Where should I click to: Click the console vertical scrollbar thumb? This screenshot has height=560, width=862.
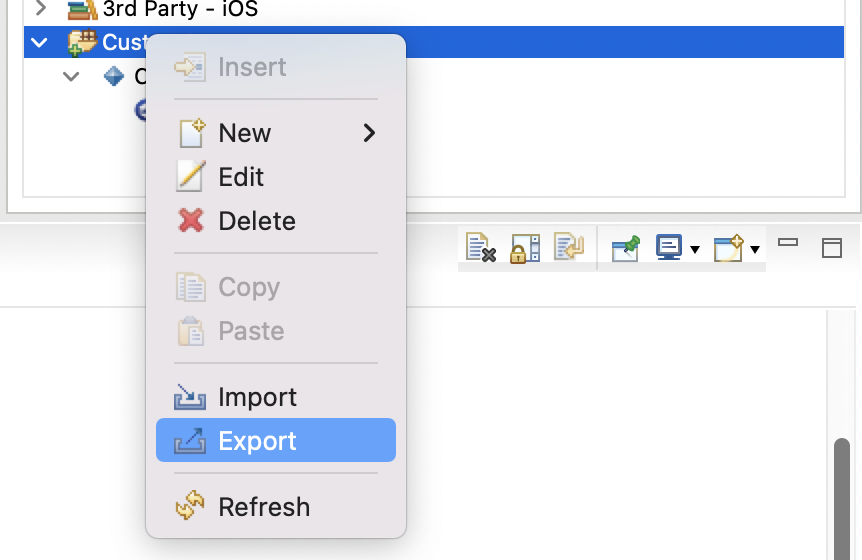[842, 498]
